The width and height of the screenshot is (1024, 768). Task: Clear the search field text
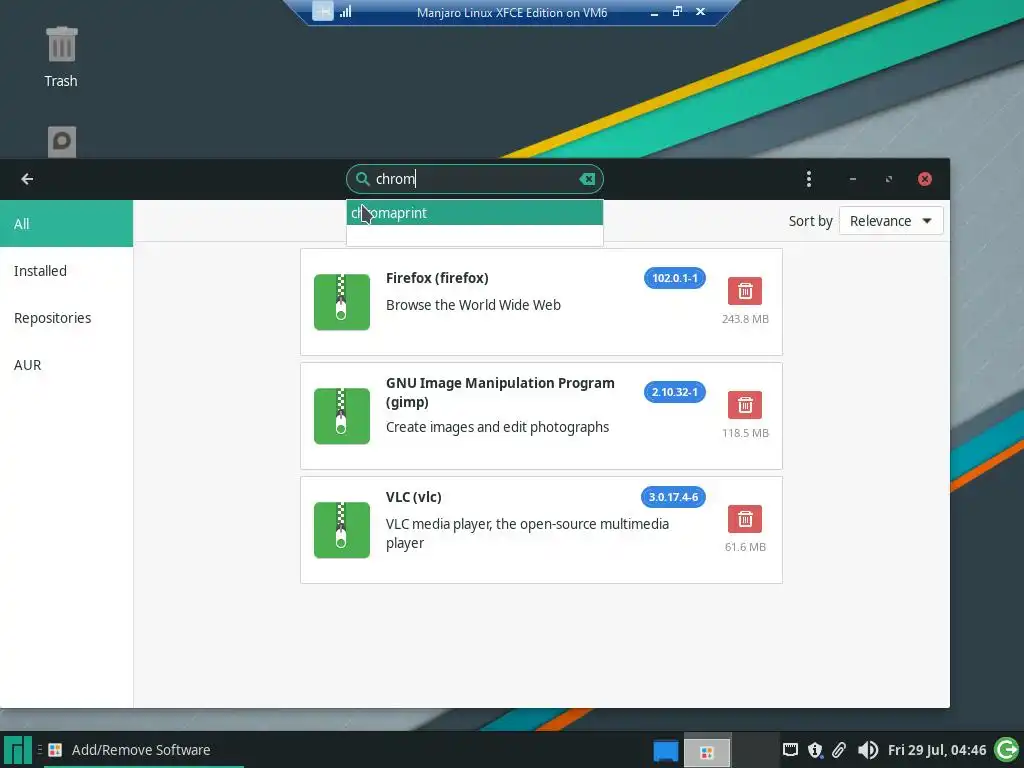pyautogui.click(x=586, y=179)
